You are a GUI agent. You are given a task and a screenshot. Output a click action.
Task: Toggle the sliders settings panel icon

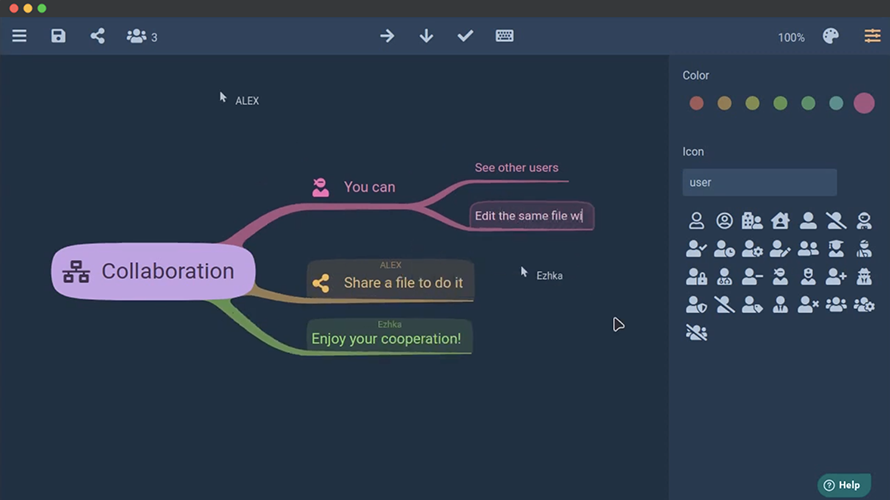point(872,36)
